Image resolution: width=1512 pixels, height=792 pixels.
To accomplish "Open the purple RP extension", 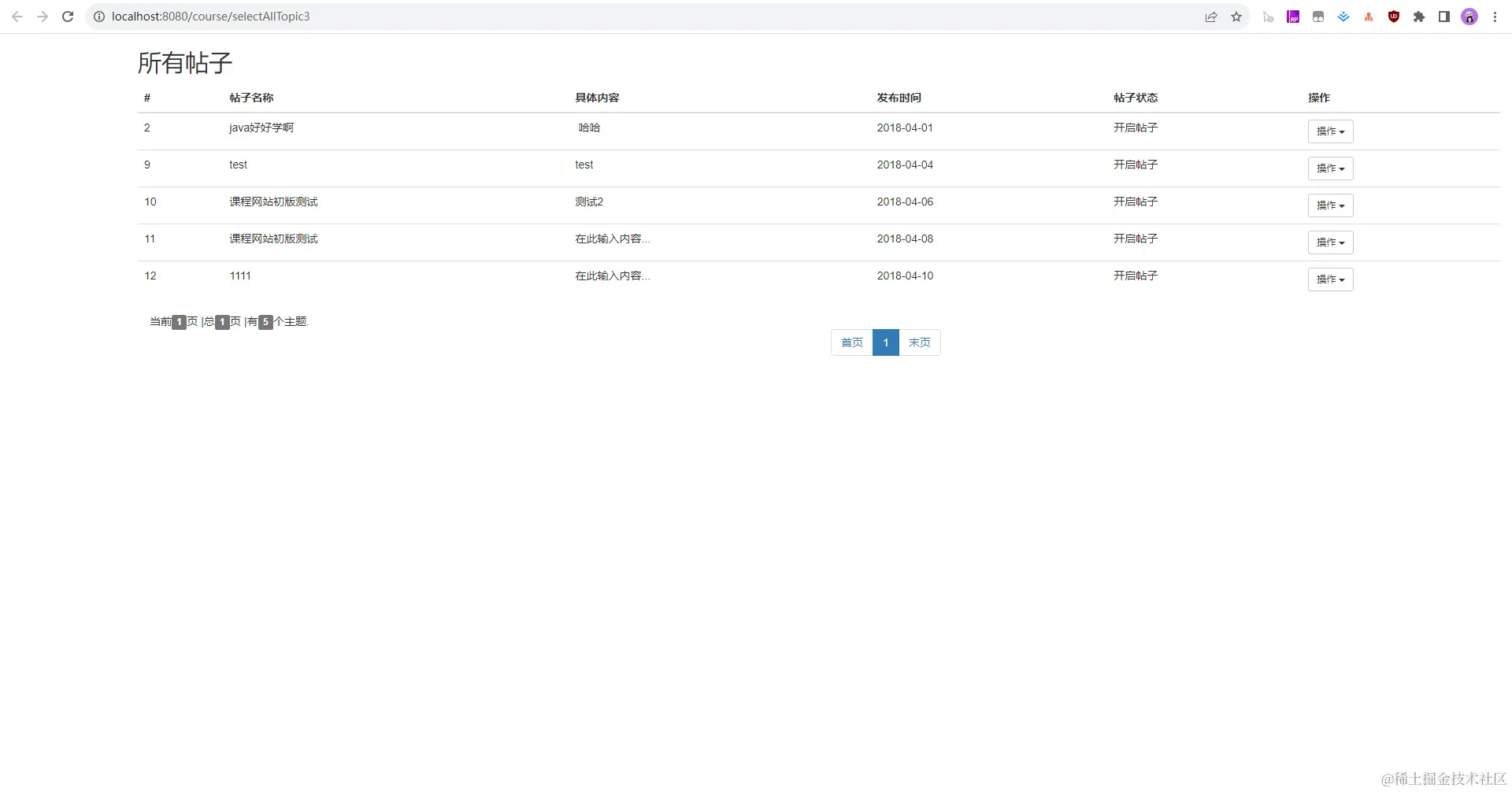I will coord(1293,17).
